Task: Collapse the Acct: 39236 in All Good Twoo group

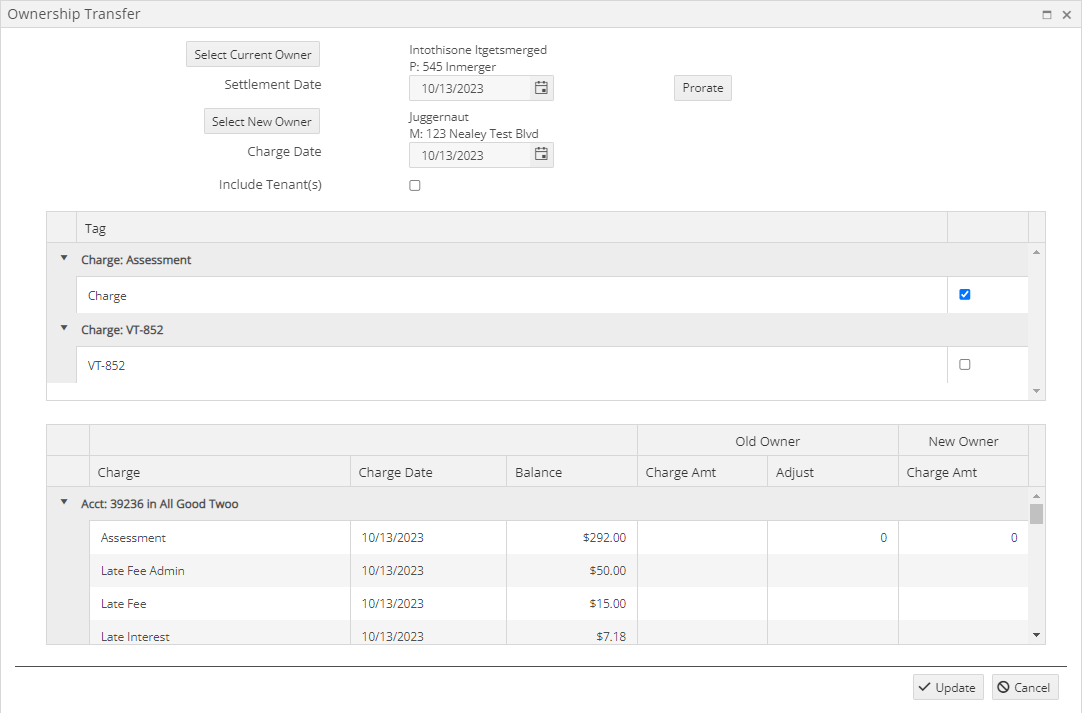Action: point(64,502)
